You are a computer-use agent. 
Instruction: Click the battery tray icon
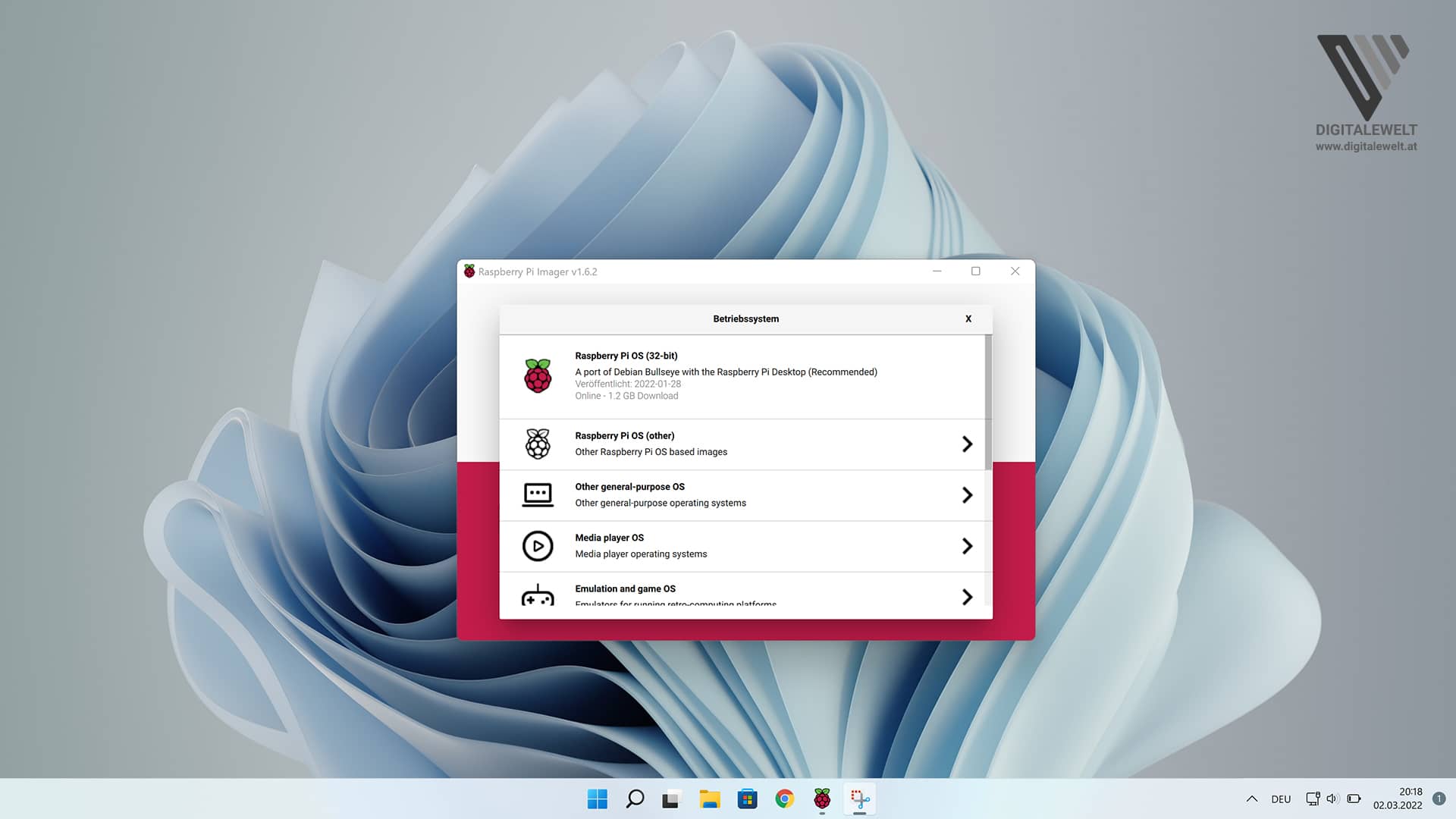1354,799
